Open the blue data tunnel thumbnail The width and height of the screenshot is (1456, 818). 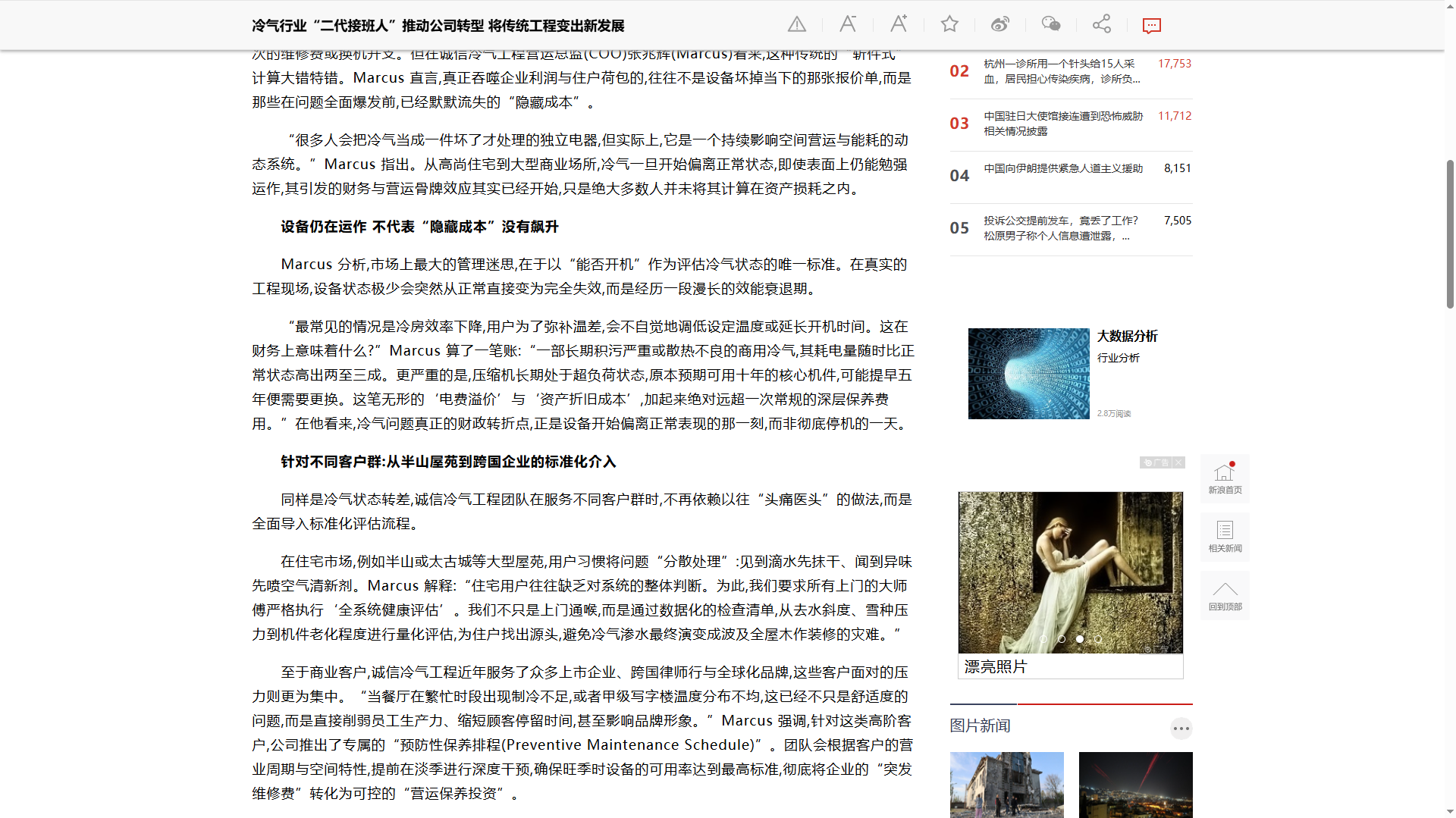pos(1028,374)
